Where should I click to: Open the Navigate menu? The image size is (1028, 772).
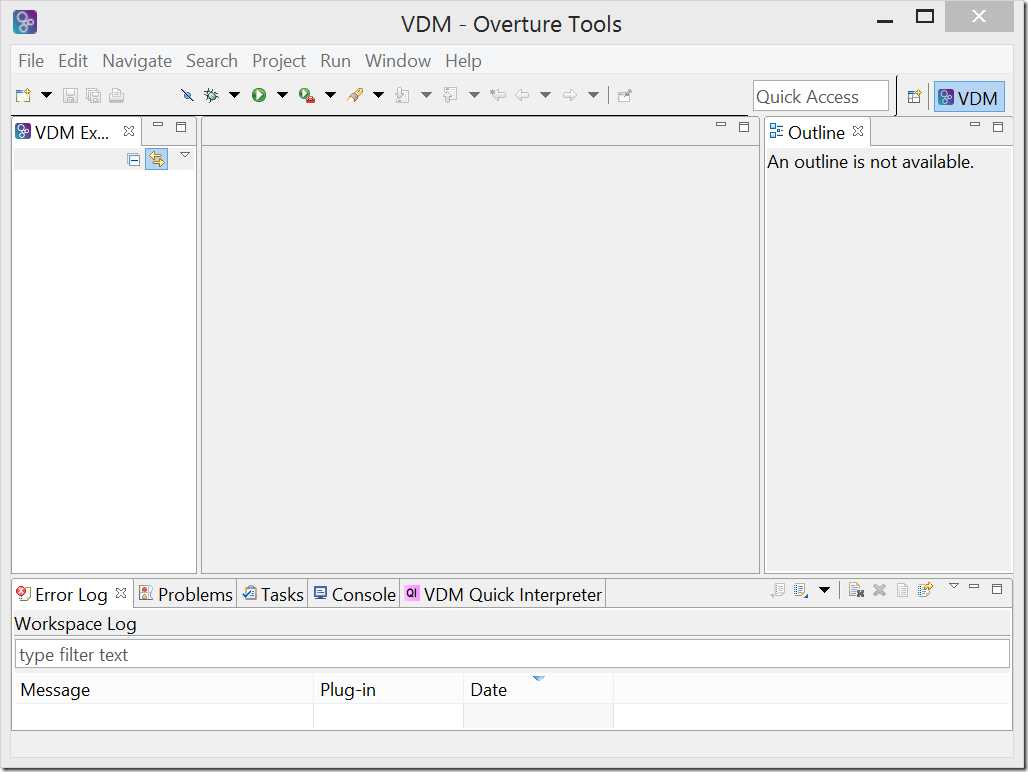tap(137, 61)
